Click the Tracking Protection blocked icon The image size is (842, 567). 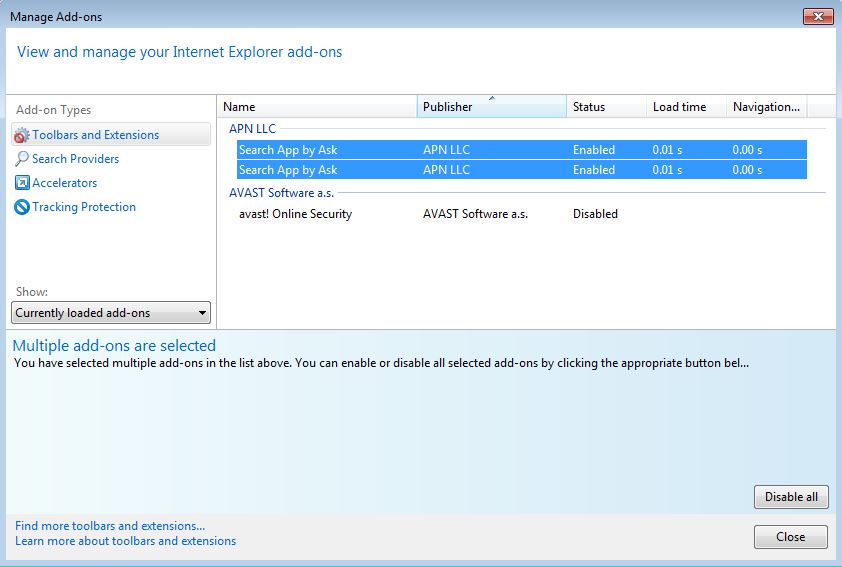click(22, 207)
